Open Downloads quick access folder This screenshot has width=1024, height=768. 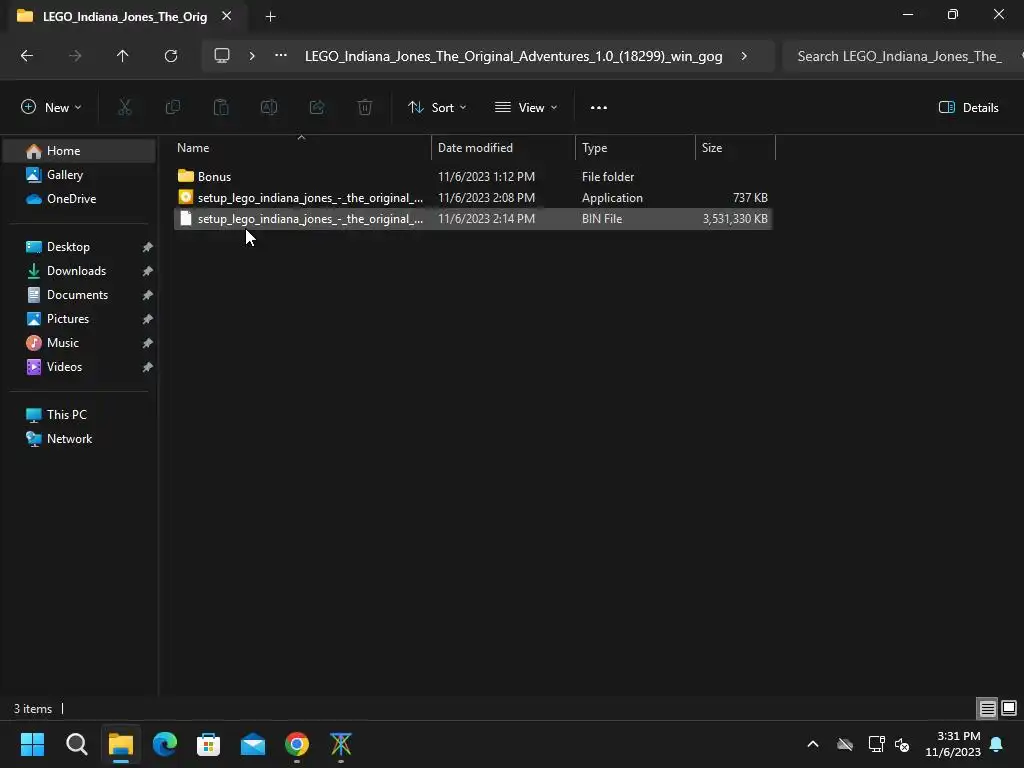coord(80,271)
